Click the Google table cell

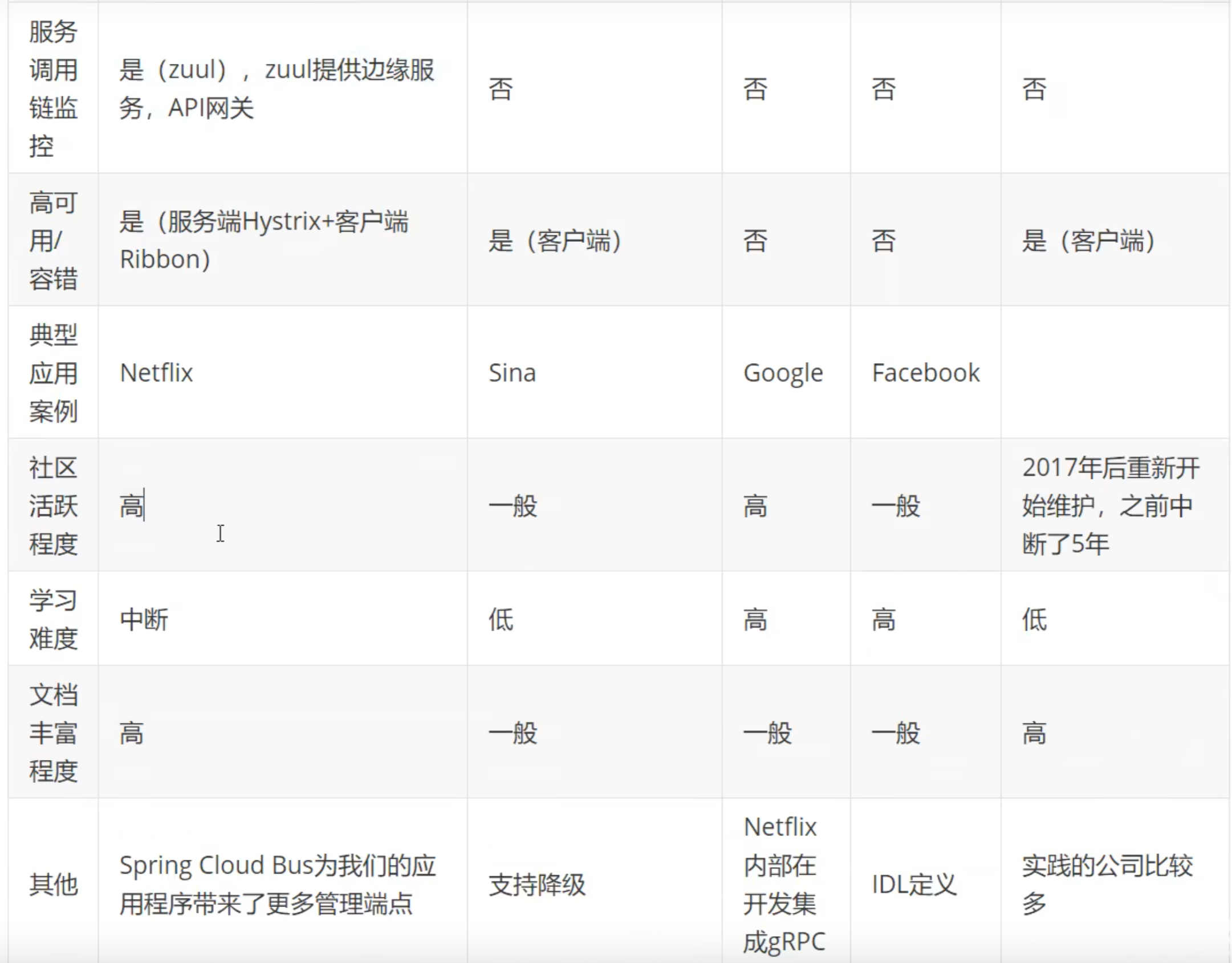click(x=783, y=373)
